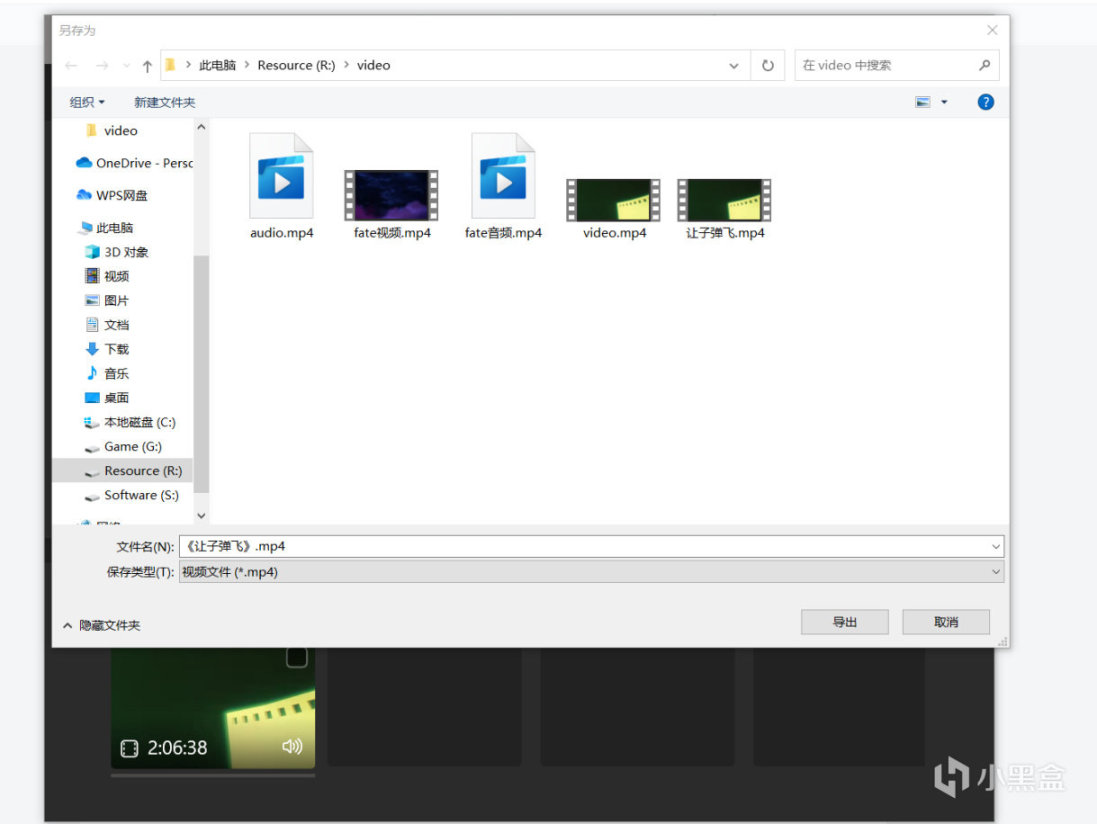Collapse folders with 隐藏文件夹

(102, 625)
